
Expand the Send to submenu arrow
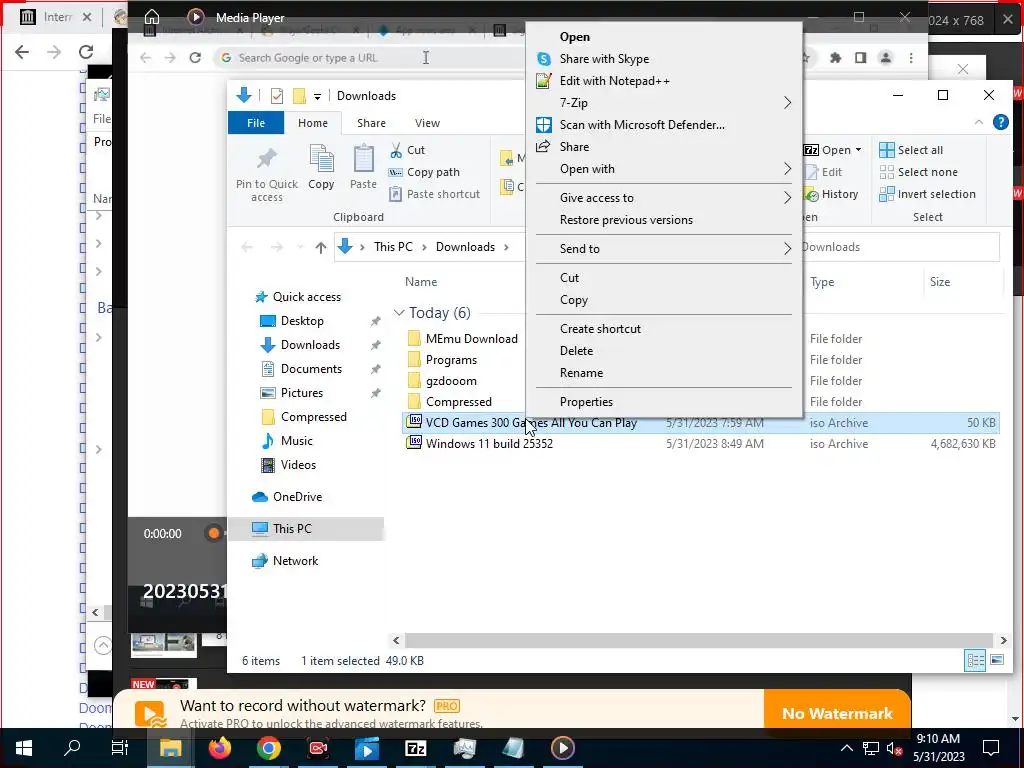click(x=788, y=249)
